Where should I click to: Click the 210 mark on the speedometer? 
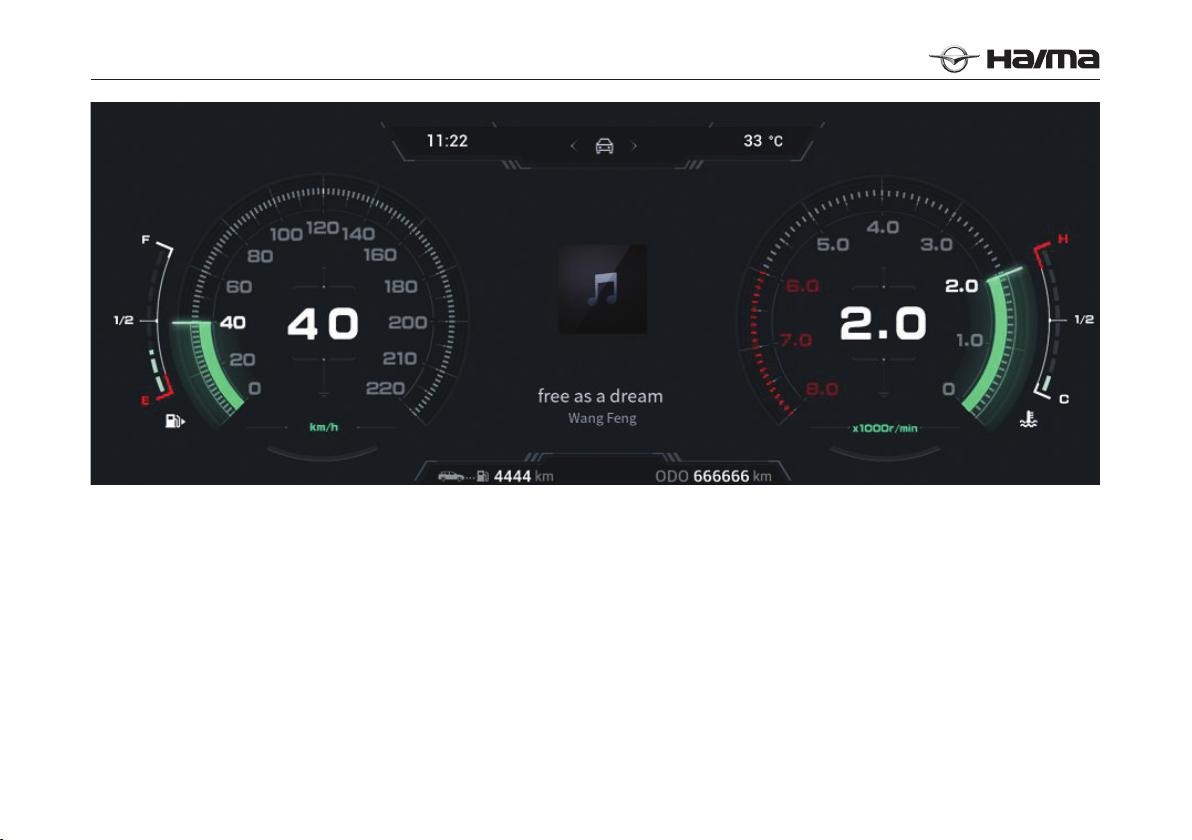click(400, 358)
